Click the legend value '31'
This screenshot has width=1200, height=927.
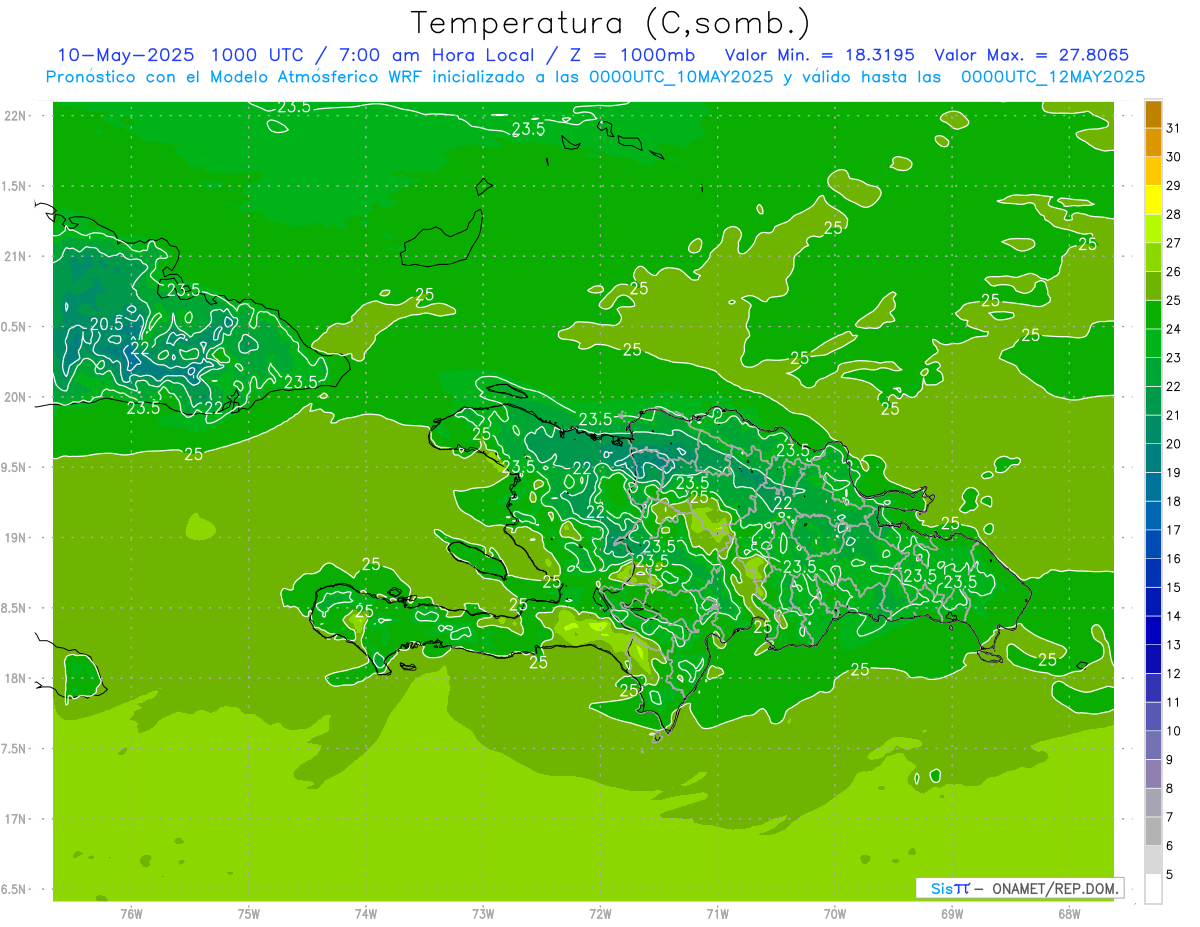pyautogui.click(x=1174, y=128)
